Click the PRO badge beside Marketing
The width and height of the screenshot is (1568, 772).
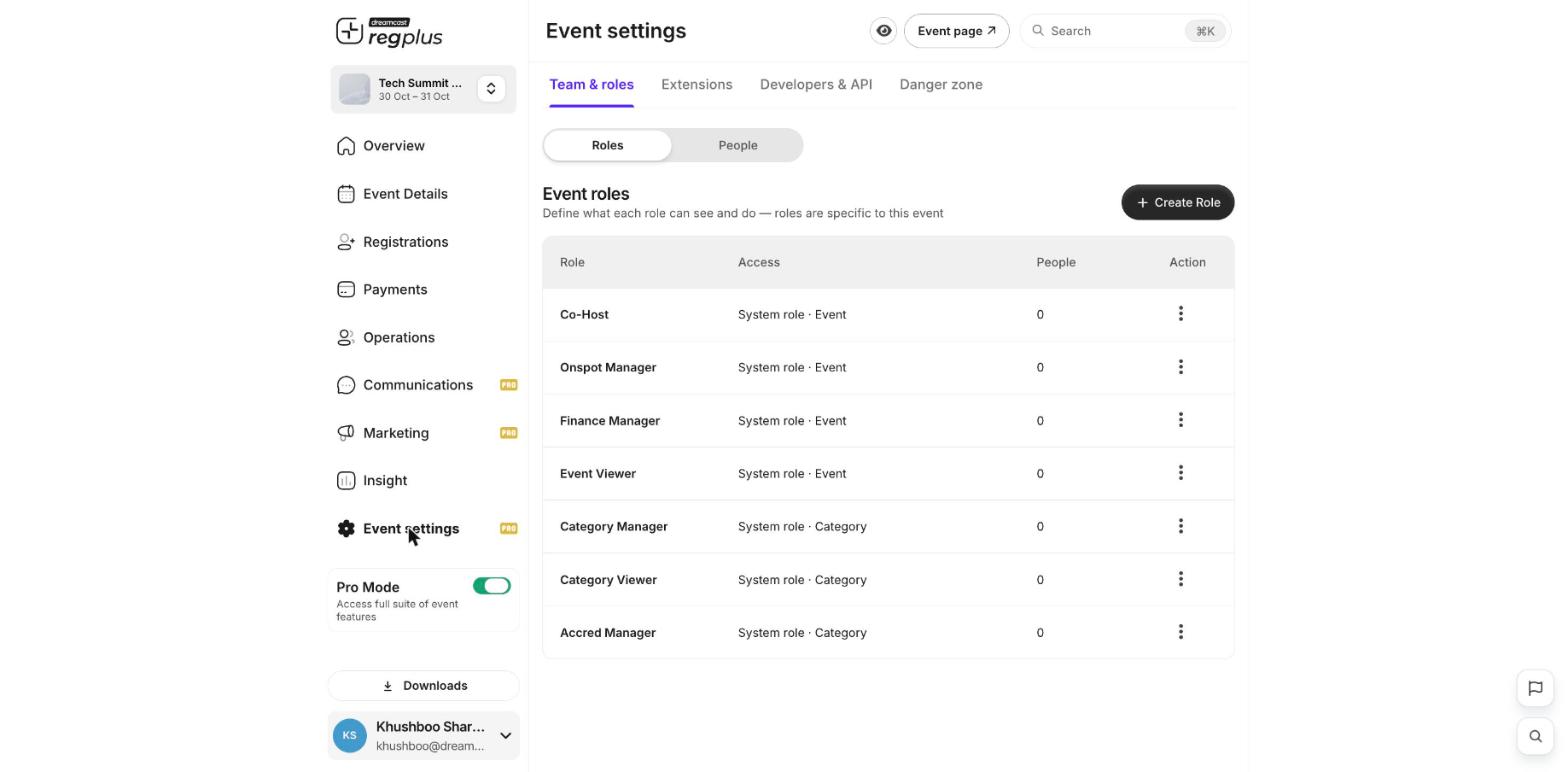[x=509, y=433]
